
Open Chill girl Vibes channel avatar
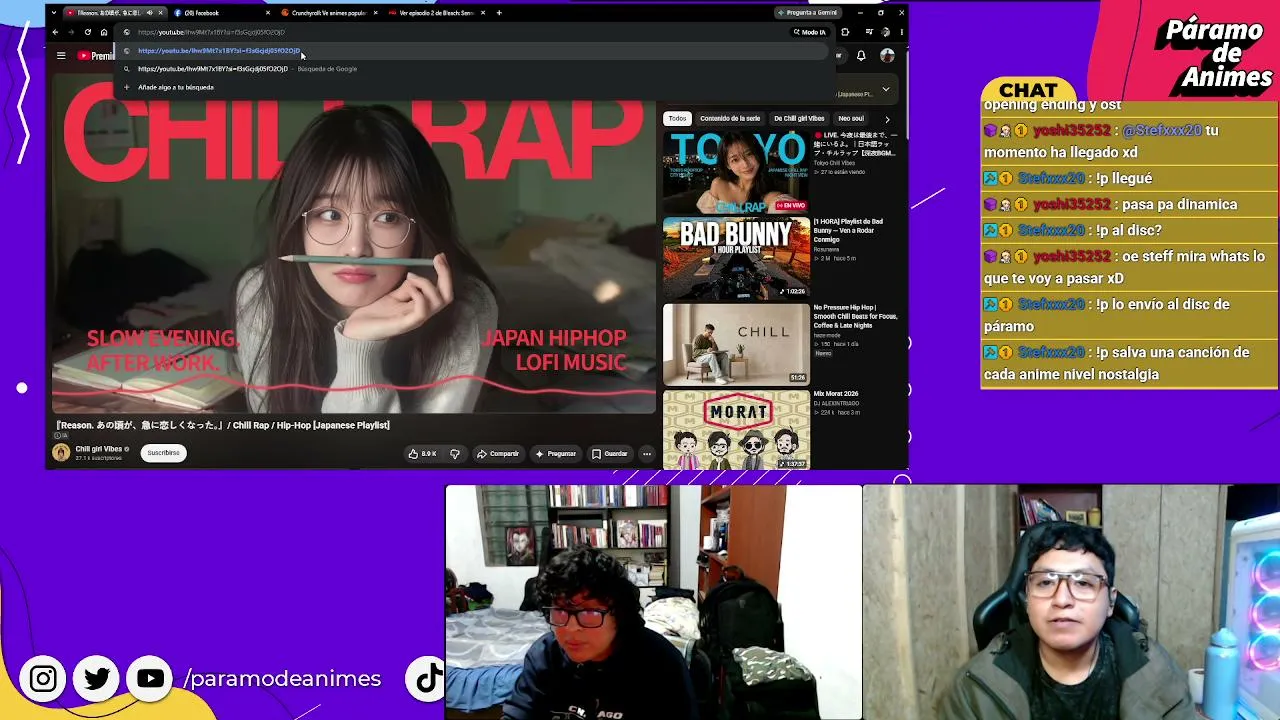(61, 453)
